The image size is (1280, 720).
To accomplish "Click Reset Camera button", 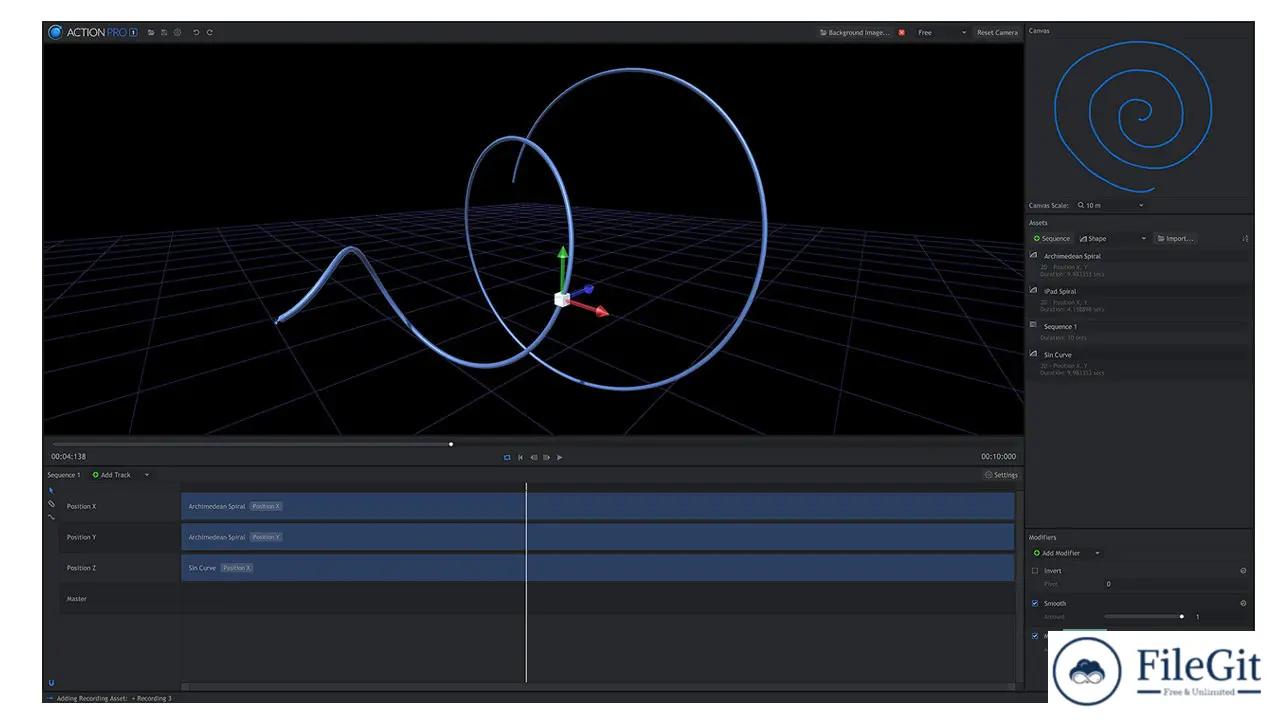I will [x=997, y=32].
